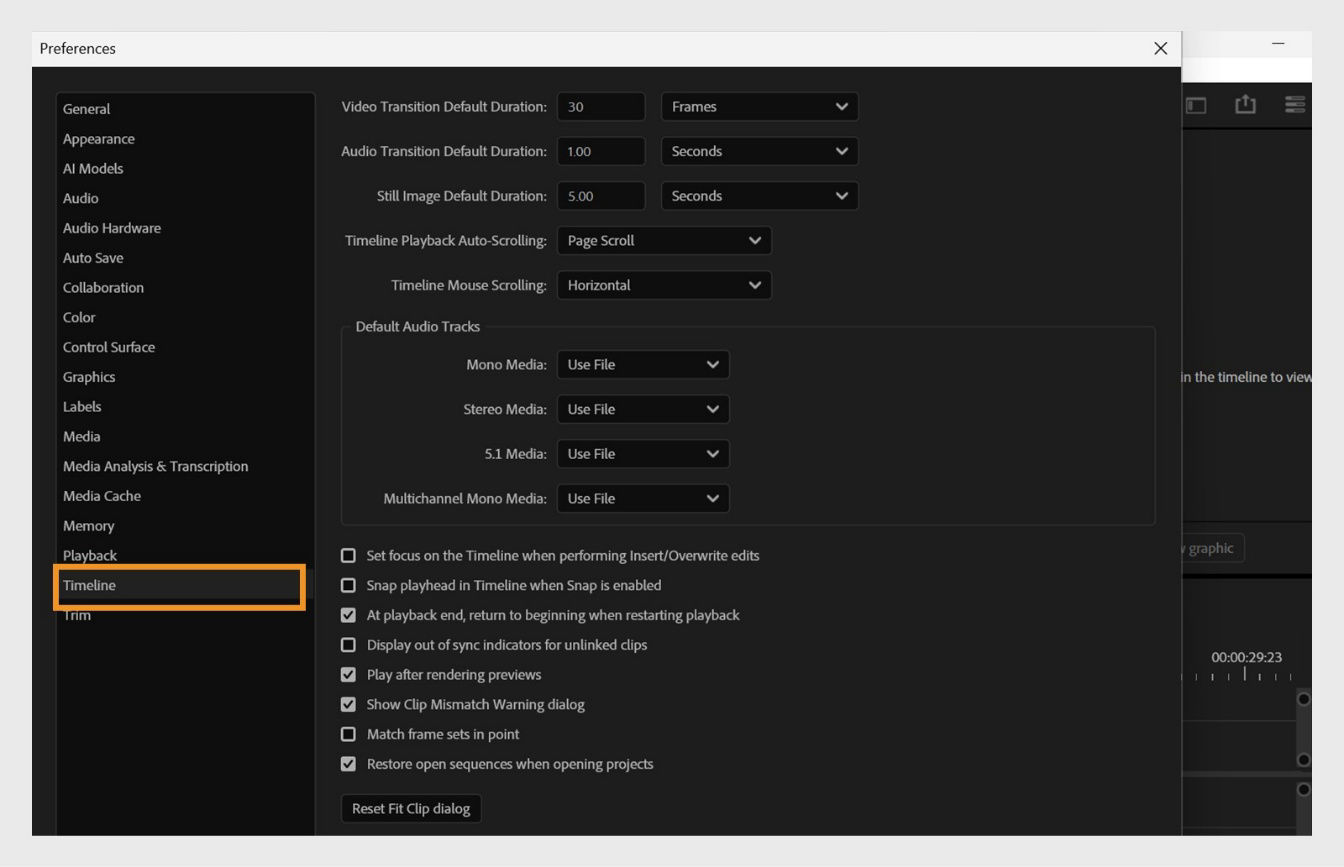Open the Timeline Playback Auto-Scrolling dropdown
Image resolution: width=1344 pixels, height=867 pixels.
[x=663, y=240]
